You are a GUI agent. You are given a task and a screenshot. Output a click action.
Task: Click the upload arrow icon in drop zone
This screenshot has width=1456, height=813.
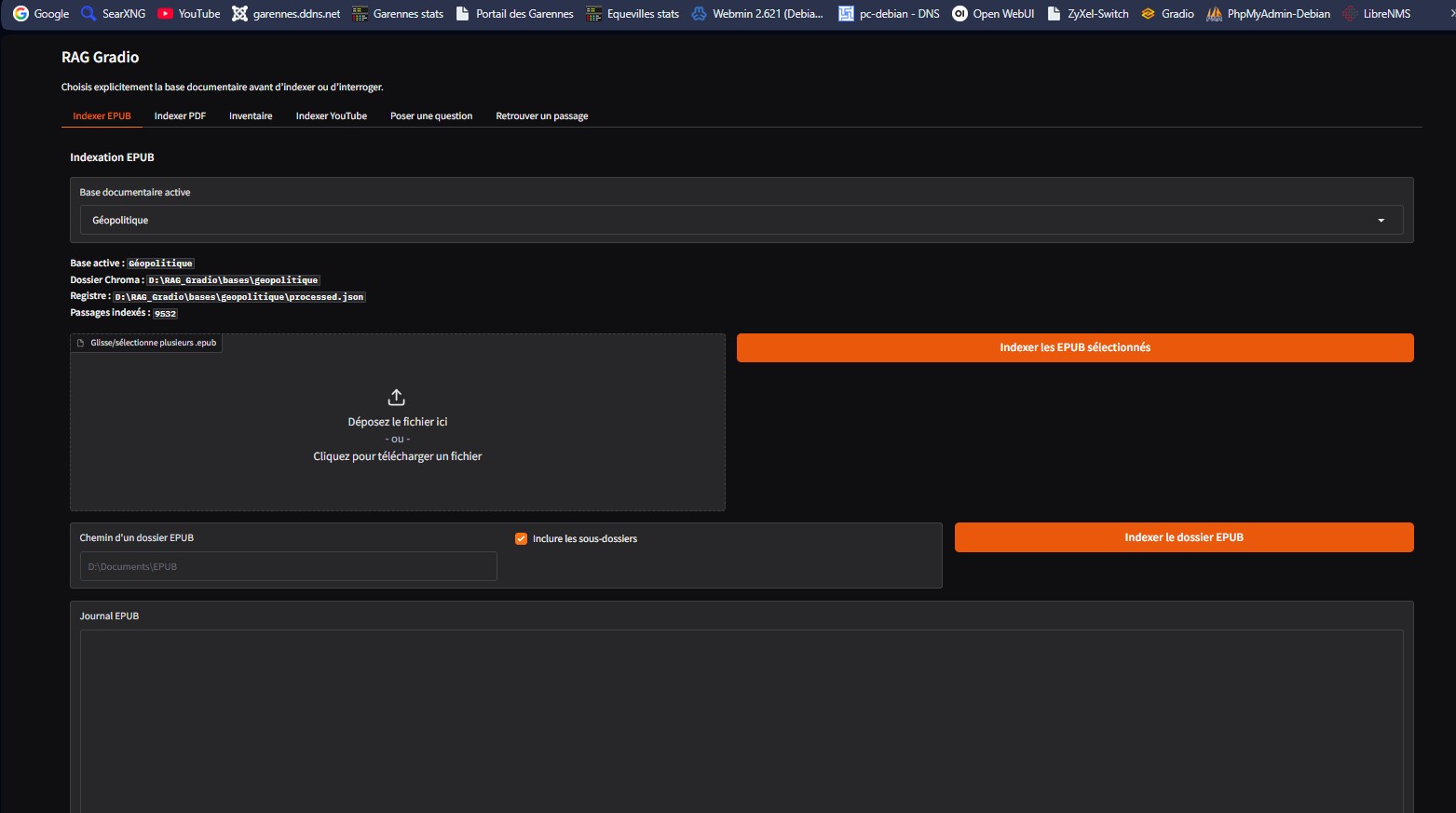tap(396, 398)
